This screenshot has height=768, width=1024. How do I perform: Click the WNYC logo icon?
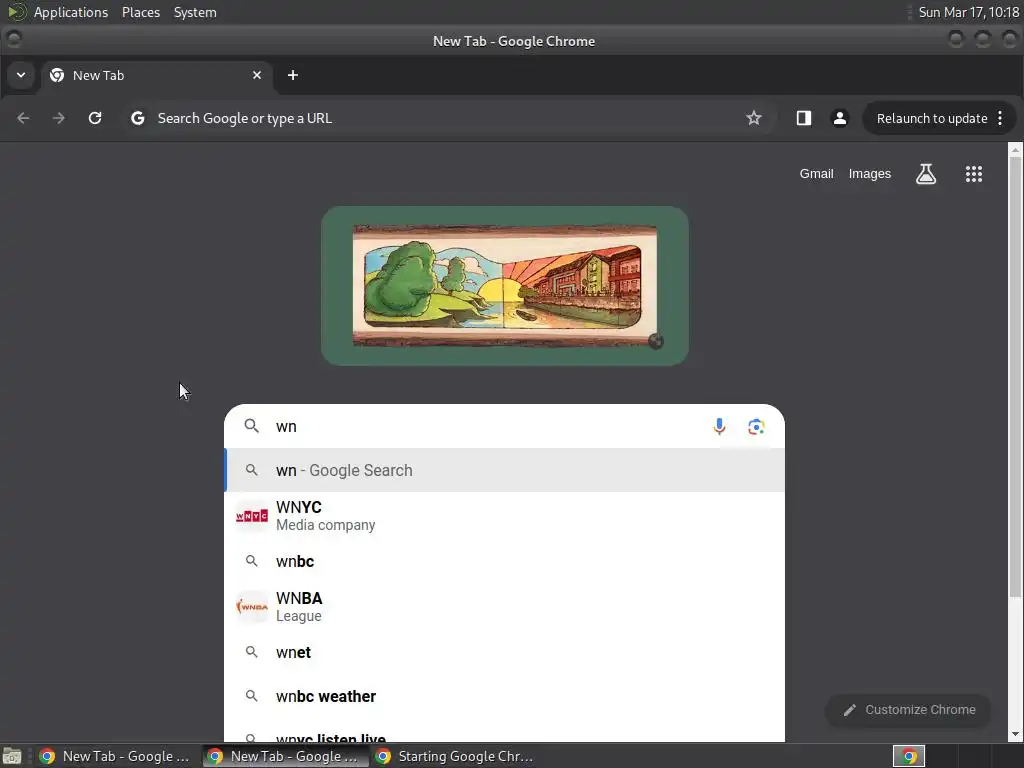pos(251,516)
